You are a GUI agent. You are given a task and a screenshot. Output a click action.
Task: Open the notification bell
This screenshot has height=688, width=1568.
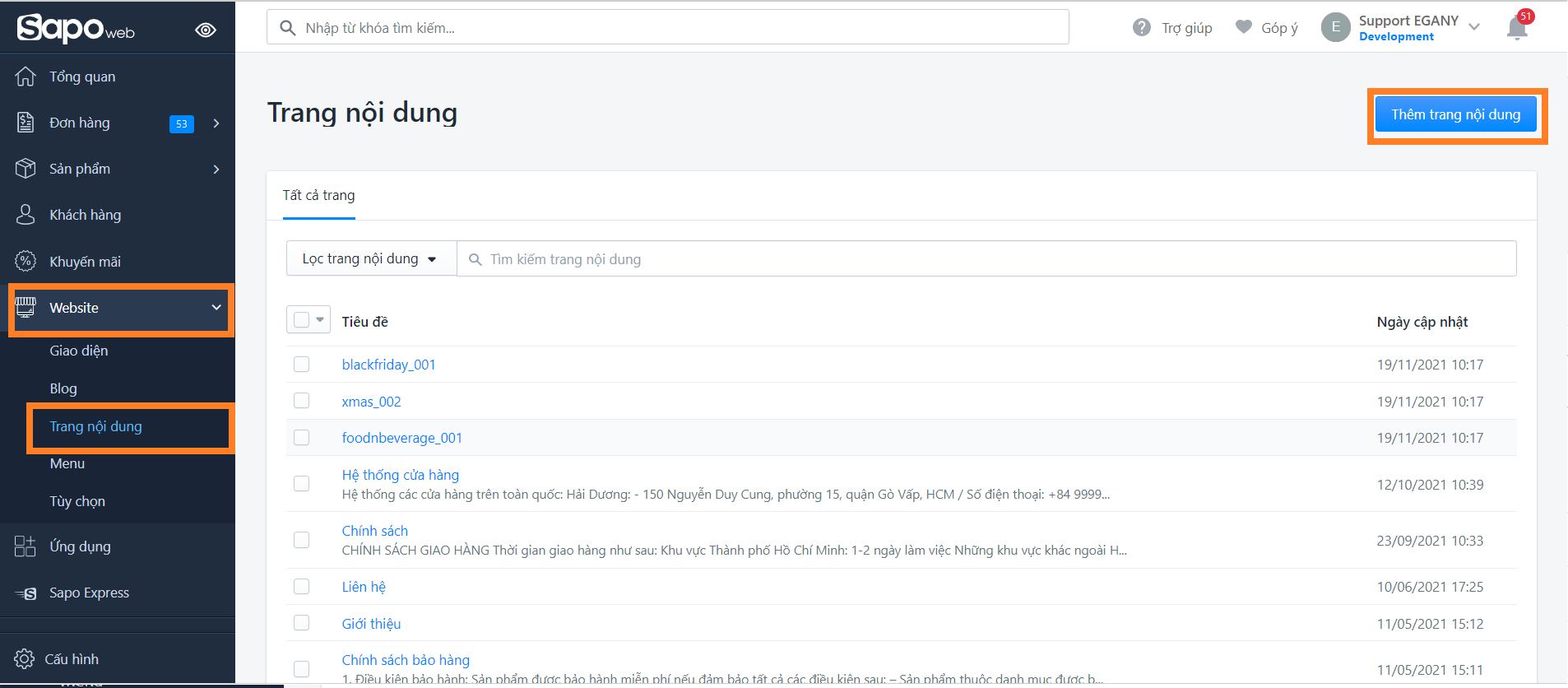(1517, 28)
